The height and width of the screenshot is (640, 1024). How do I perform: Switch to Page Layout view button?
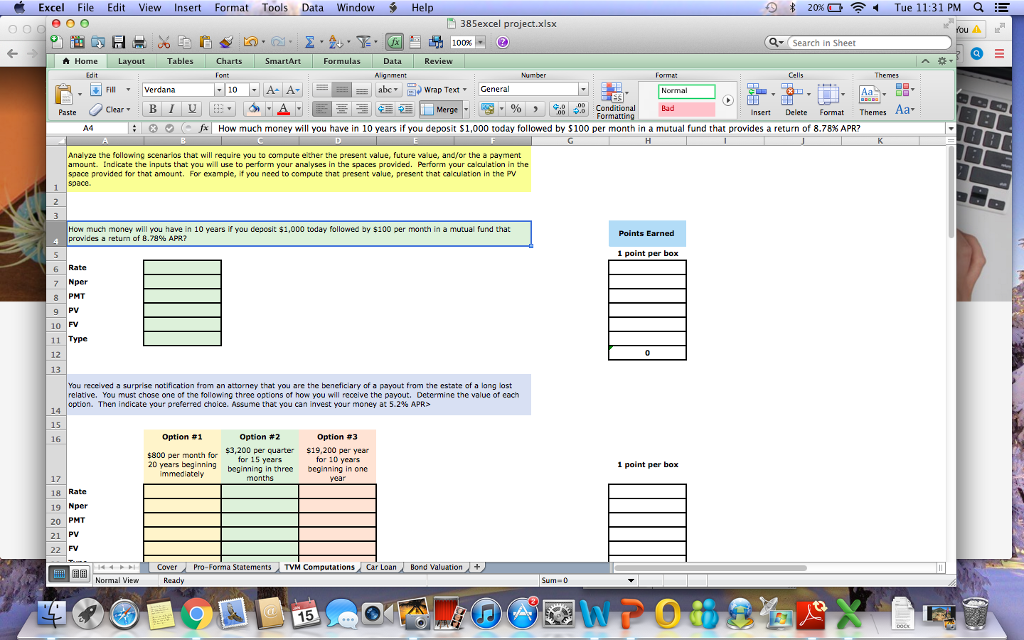80,573
